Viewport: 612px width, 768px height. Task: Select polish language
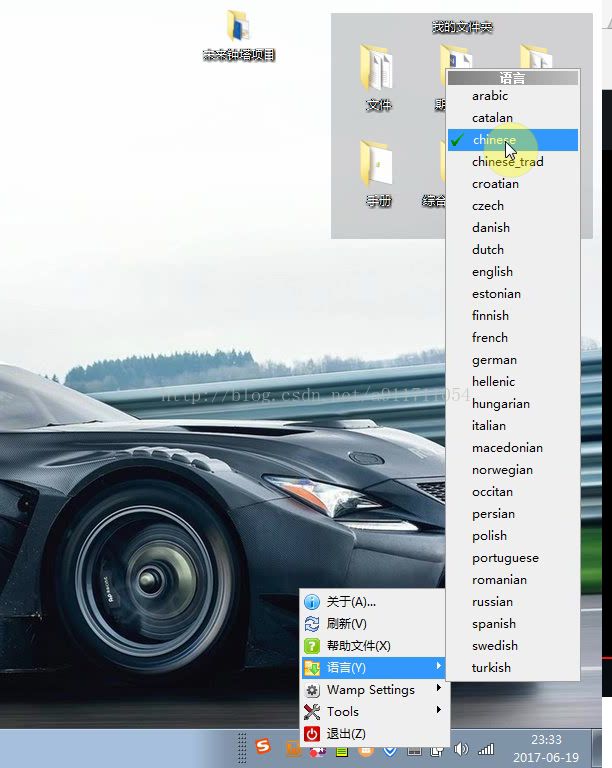(x=513, y=536)
